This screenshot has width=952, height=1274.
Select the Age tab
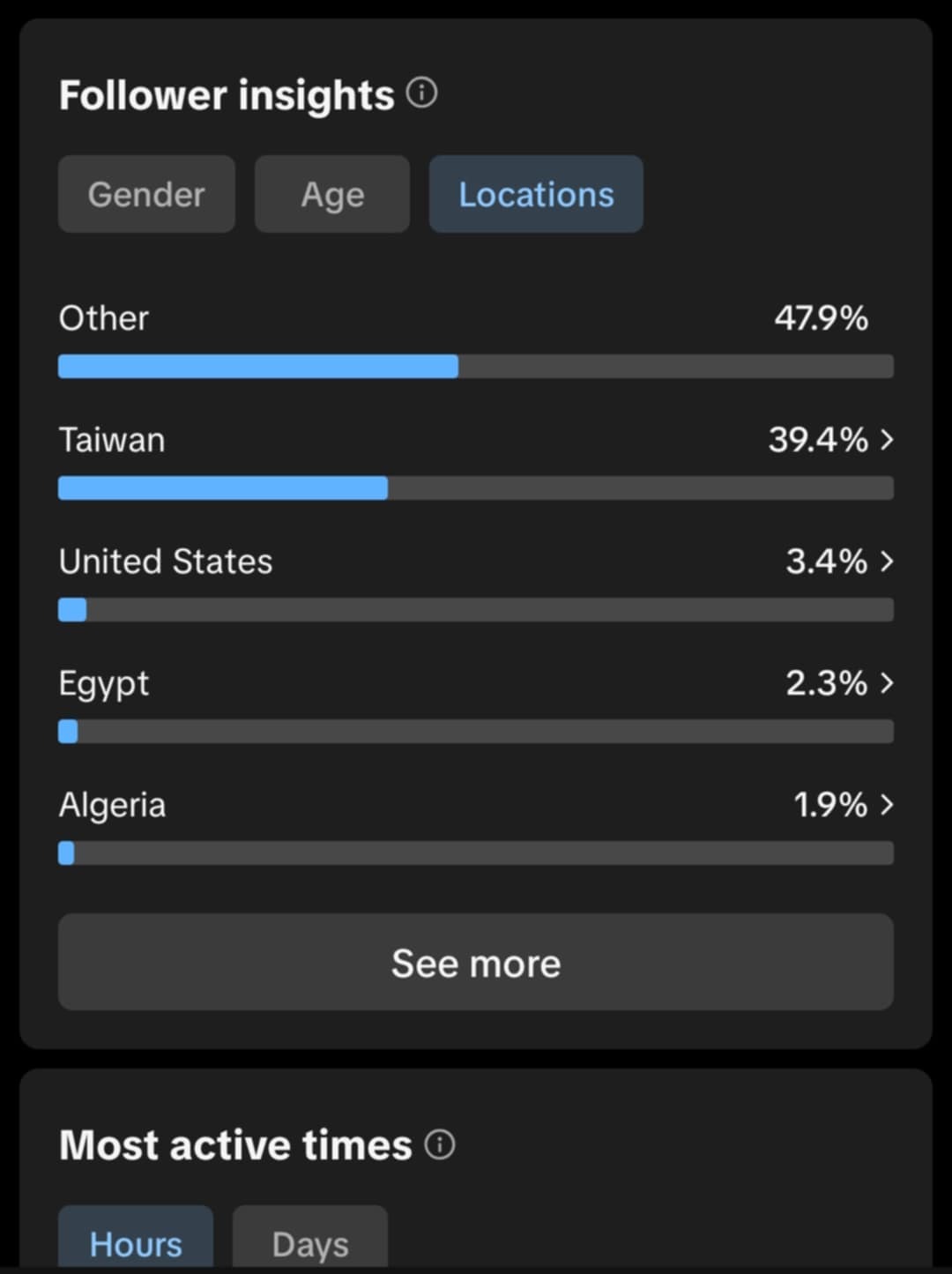coord(332,194)
